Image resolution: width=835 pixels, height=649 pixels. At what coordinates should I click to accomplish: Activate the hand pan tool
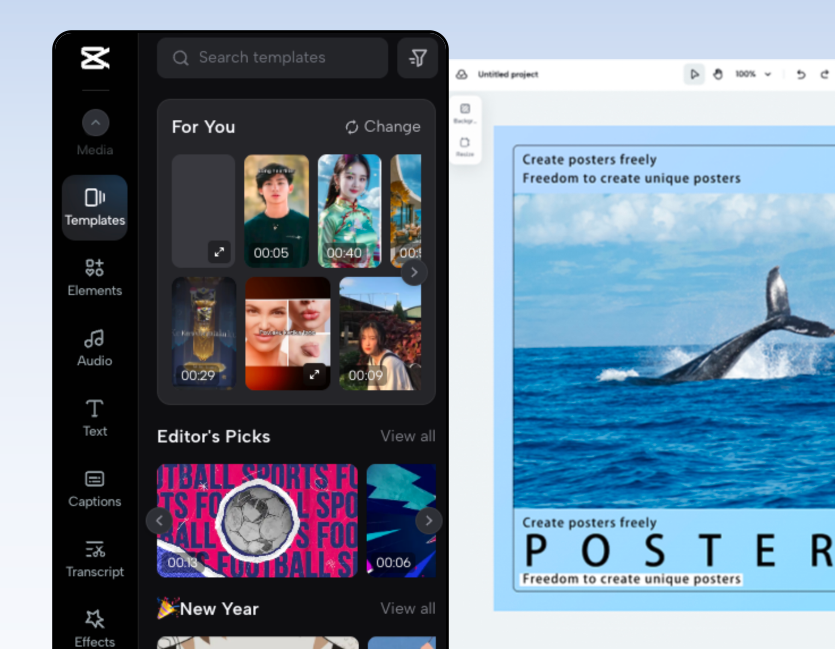click(718, 74)
